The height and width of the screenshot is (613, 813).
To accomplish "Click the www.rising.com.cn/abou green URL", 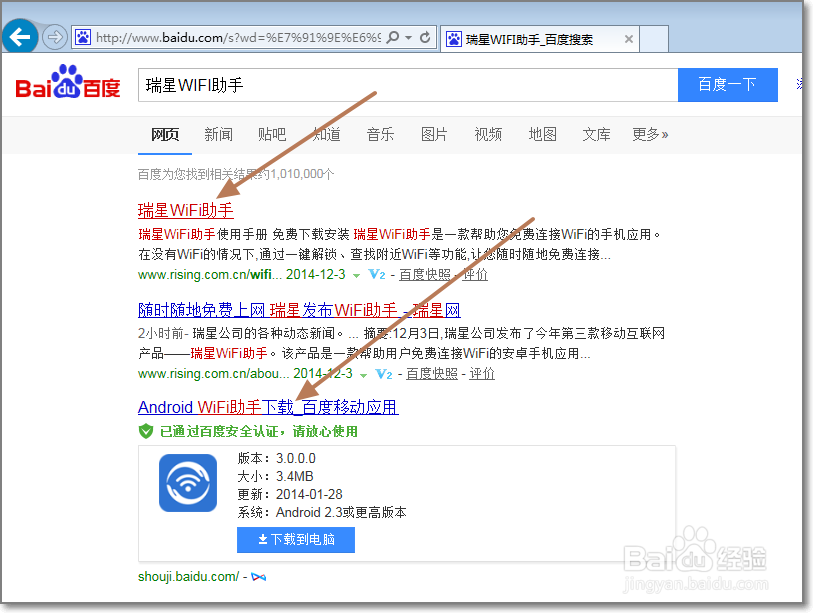I will pyautogui.click(x=213, y=373).
